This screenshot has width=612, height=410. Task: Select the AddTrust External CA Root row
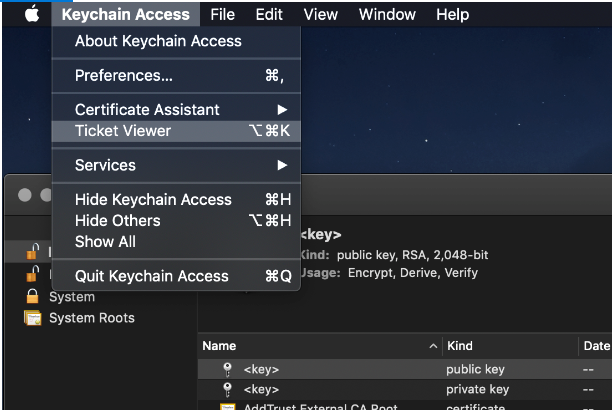click(x=405, y=405)
